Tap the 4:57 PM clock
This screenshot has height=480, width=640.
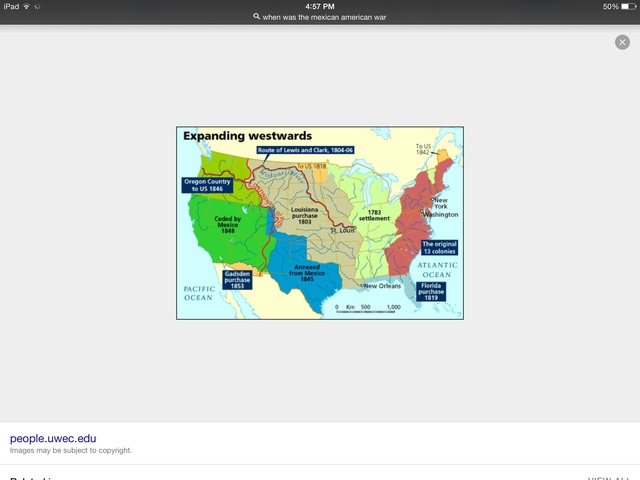pyautogui.click(x=320, y=7)
